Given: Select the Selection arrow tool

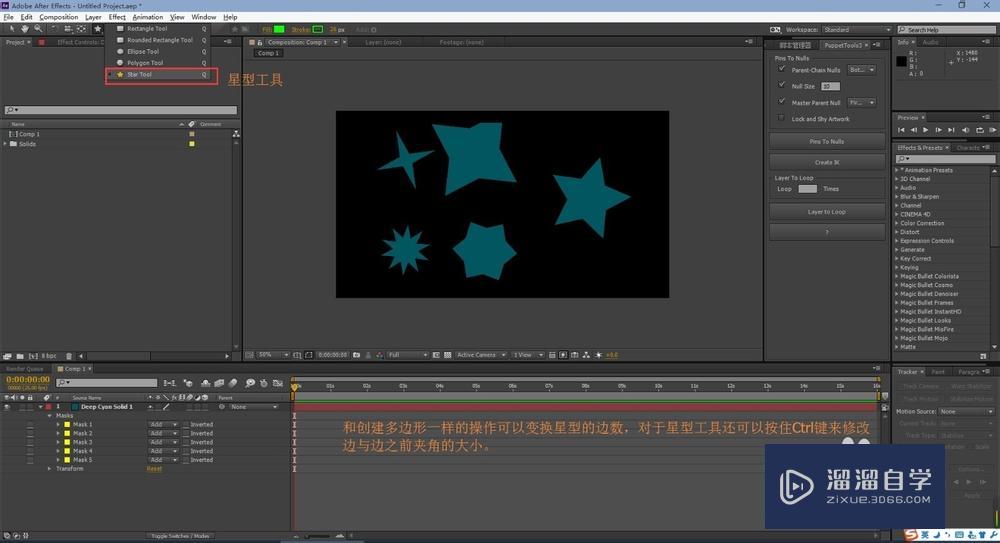Looking at the screenshot, I should coord(11,29).
